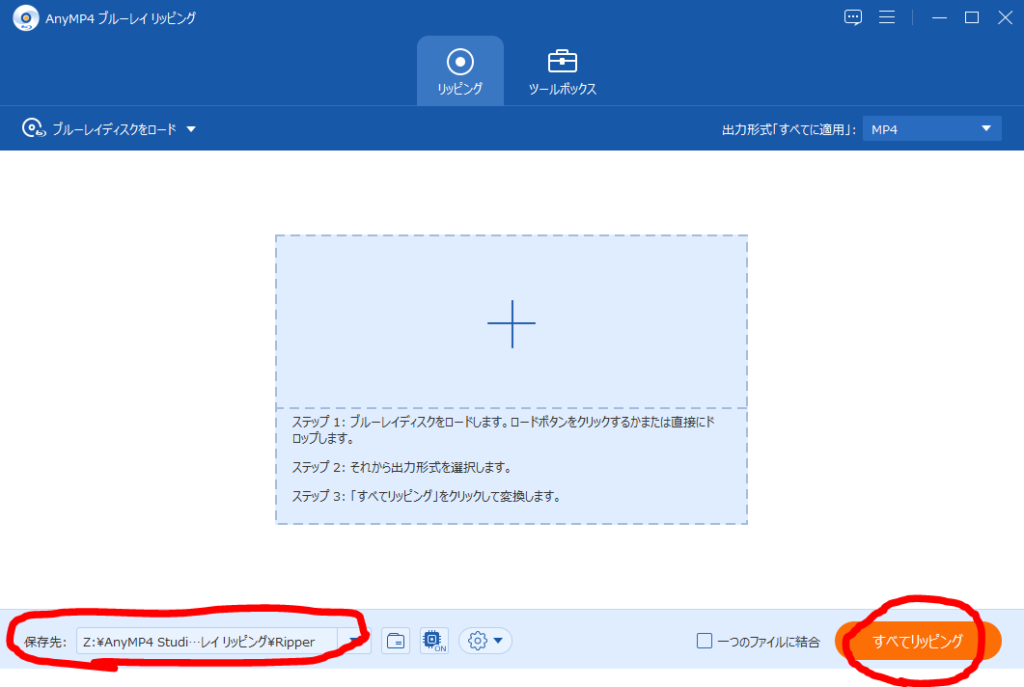1024x687 pixels.
Task: Toggle GPU hardware acceleration off
Action: (434, 640)
